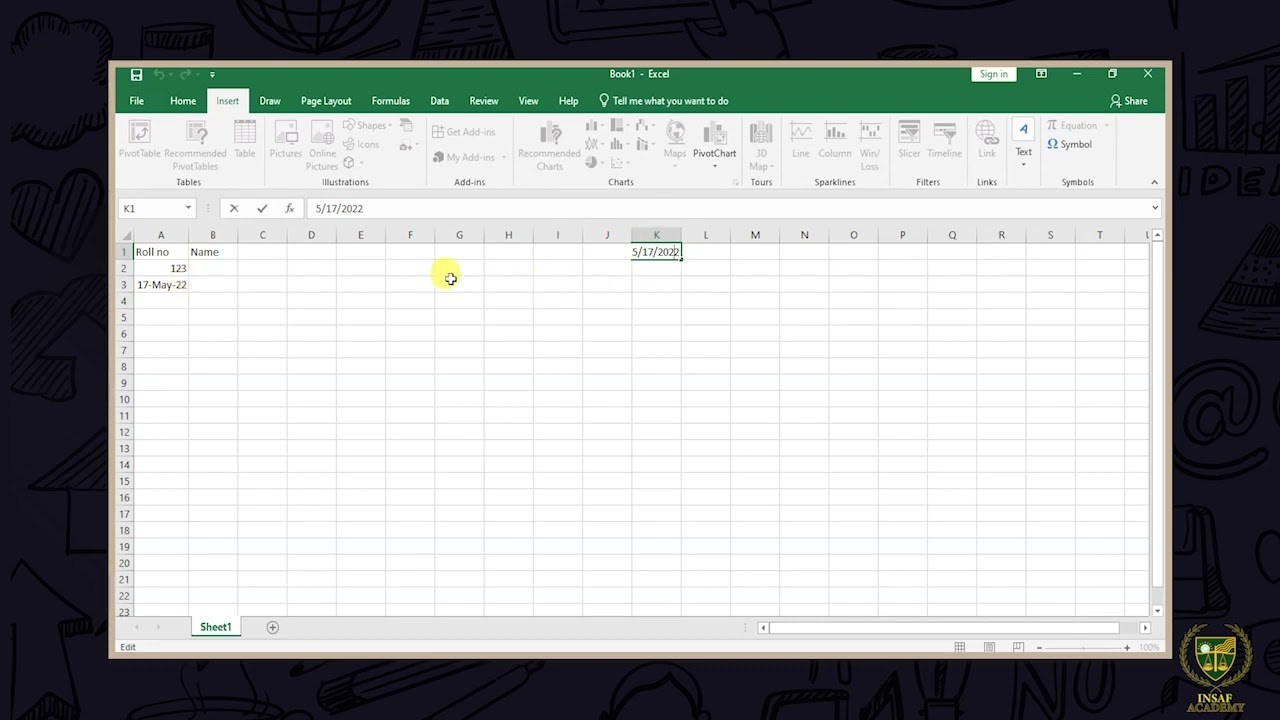Click the Name Box showing K1
The width and height of the screenshot is (1280, 720).
[x=155, y=208]
